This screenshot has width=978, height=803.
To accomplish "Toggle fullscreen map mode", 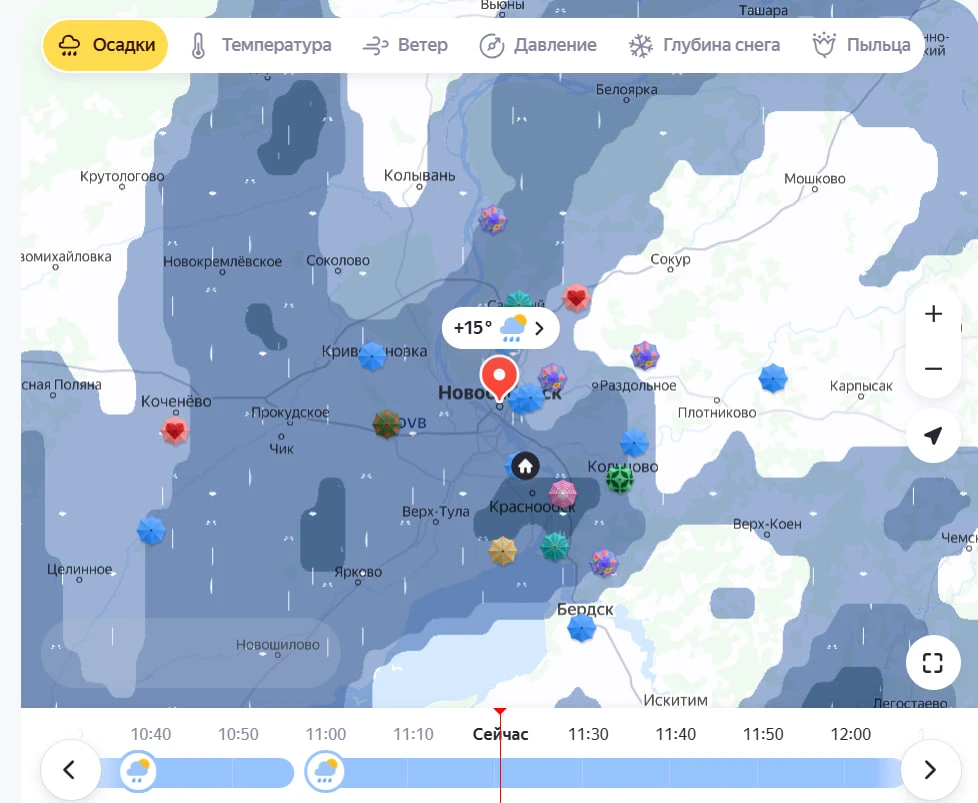I will (x=932, y=663).
